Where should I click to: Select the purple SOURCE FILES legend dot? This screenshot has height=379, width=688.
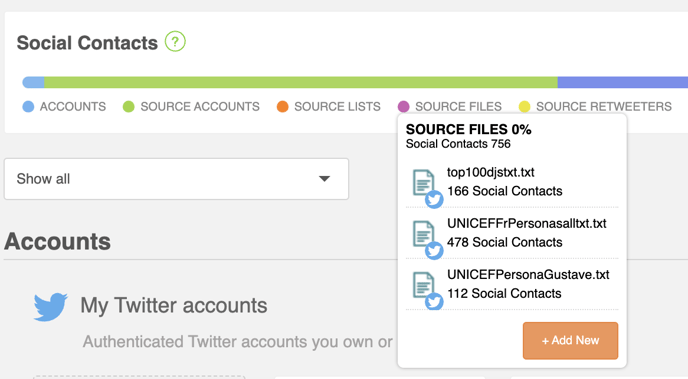coord(404,107)
